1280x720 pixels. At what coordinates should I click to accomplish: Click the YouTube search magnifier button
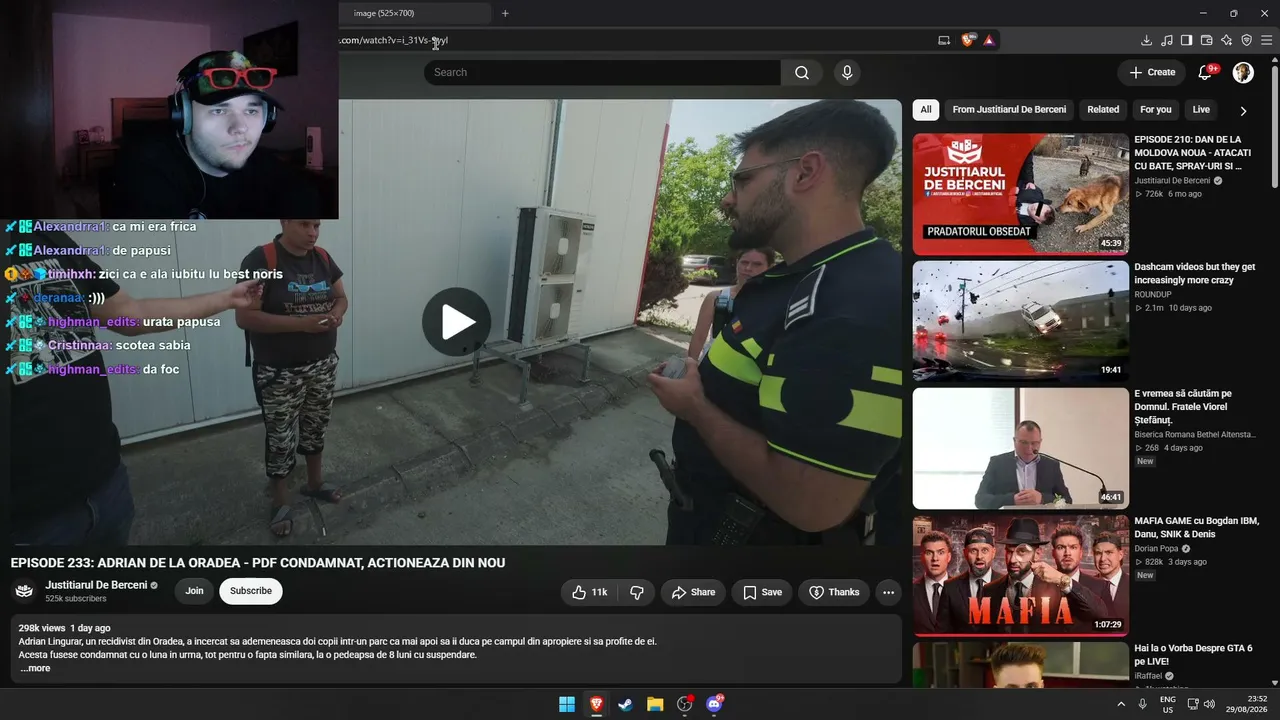pyautogui.click(x=802, y=72)
